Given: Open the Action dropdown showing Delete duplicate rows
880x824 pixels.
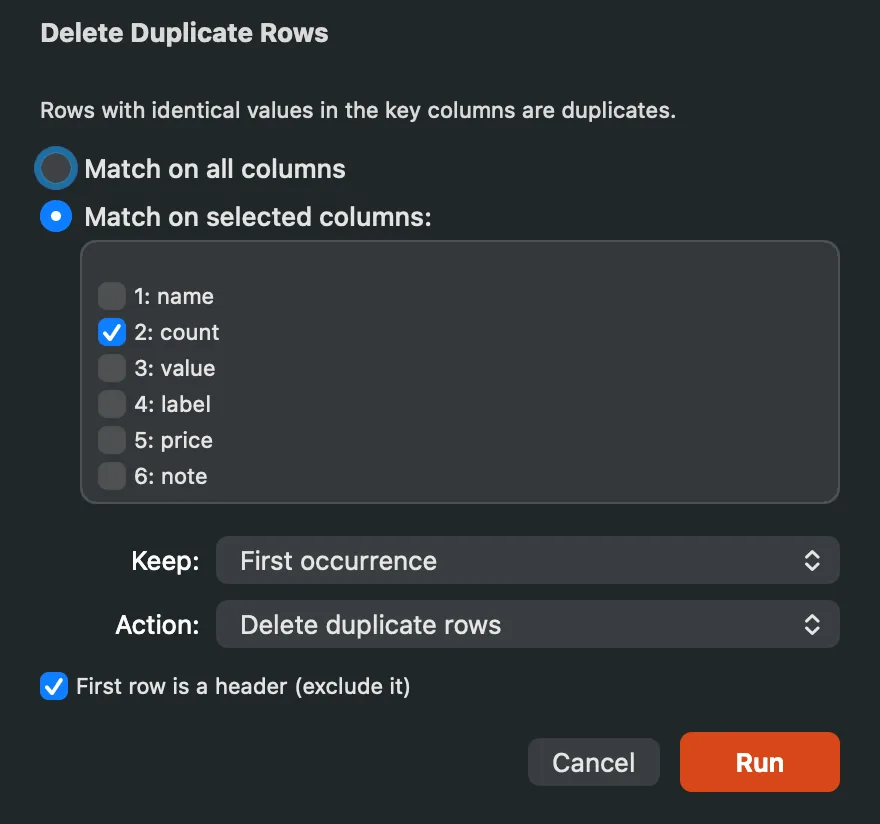Looking at the screenshot, I should [528, 624].
